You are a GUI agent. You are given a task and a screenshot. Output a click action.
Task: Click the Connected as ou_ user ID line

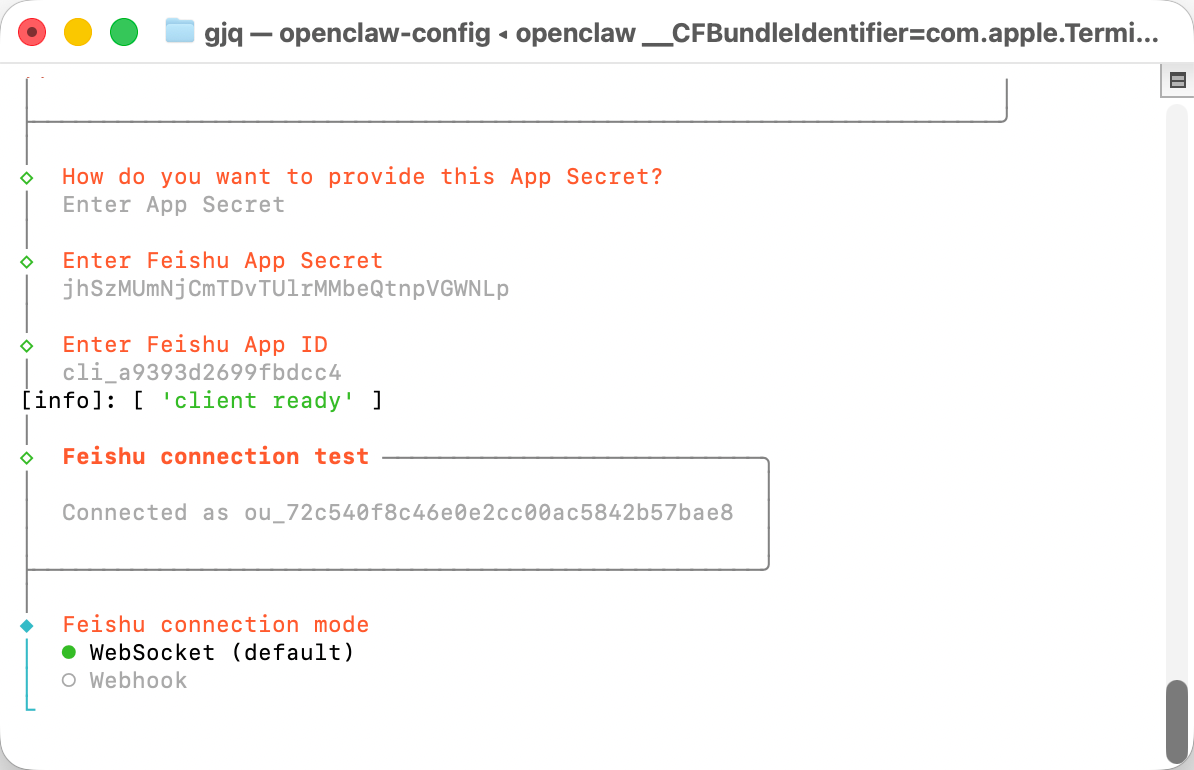coord(397,513)
